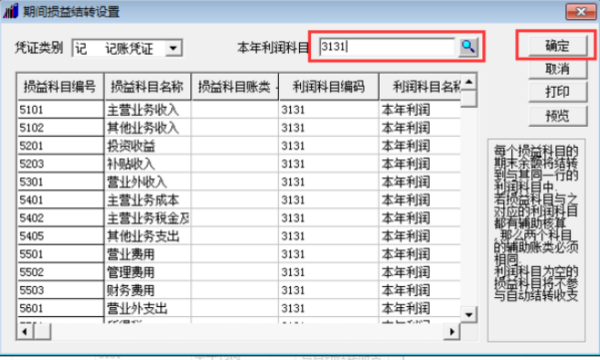Click the vertical scrollbar thumb
The width and height of the screenshot is (600, 360).
tap(469, 99)
